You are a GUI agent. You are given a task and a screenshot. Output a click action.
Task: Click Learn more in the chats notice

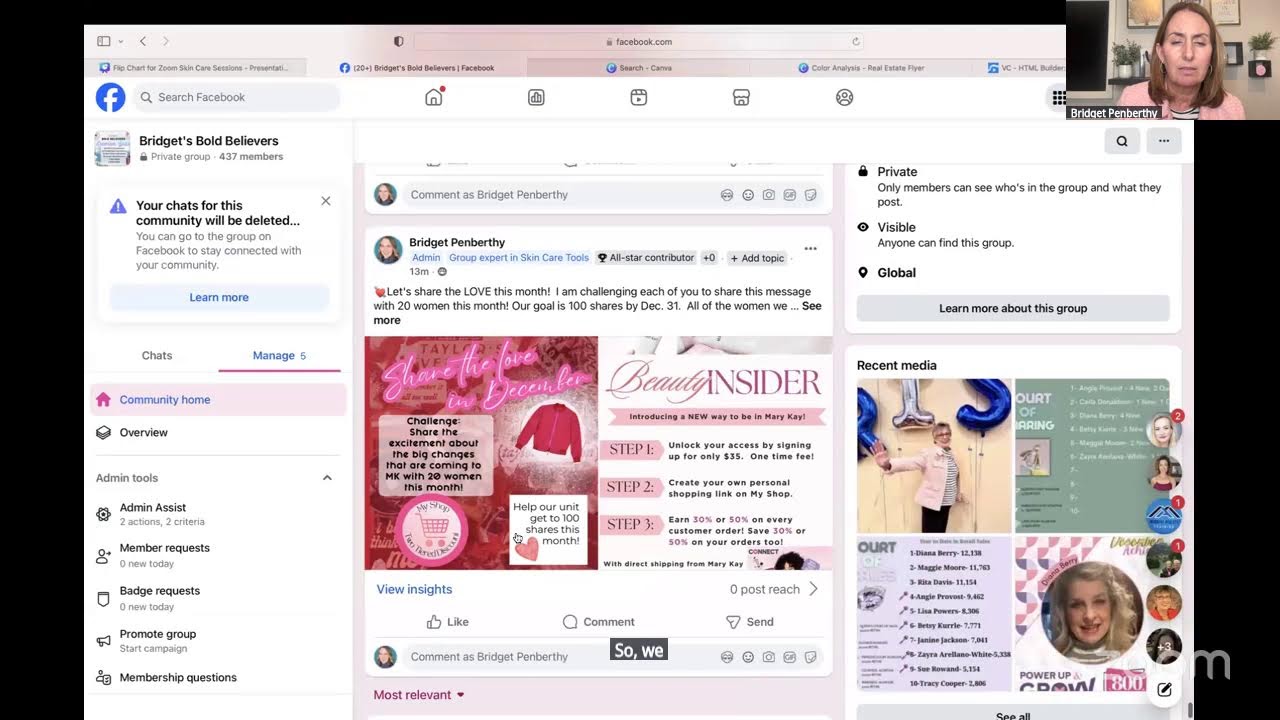(x=219, y=297)
